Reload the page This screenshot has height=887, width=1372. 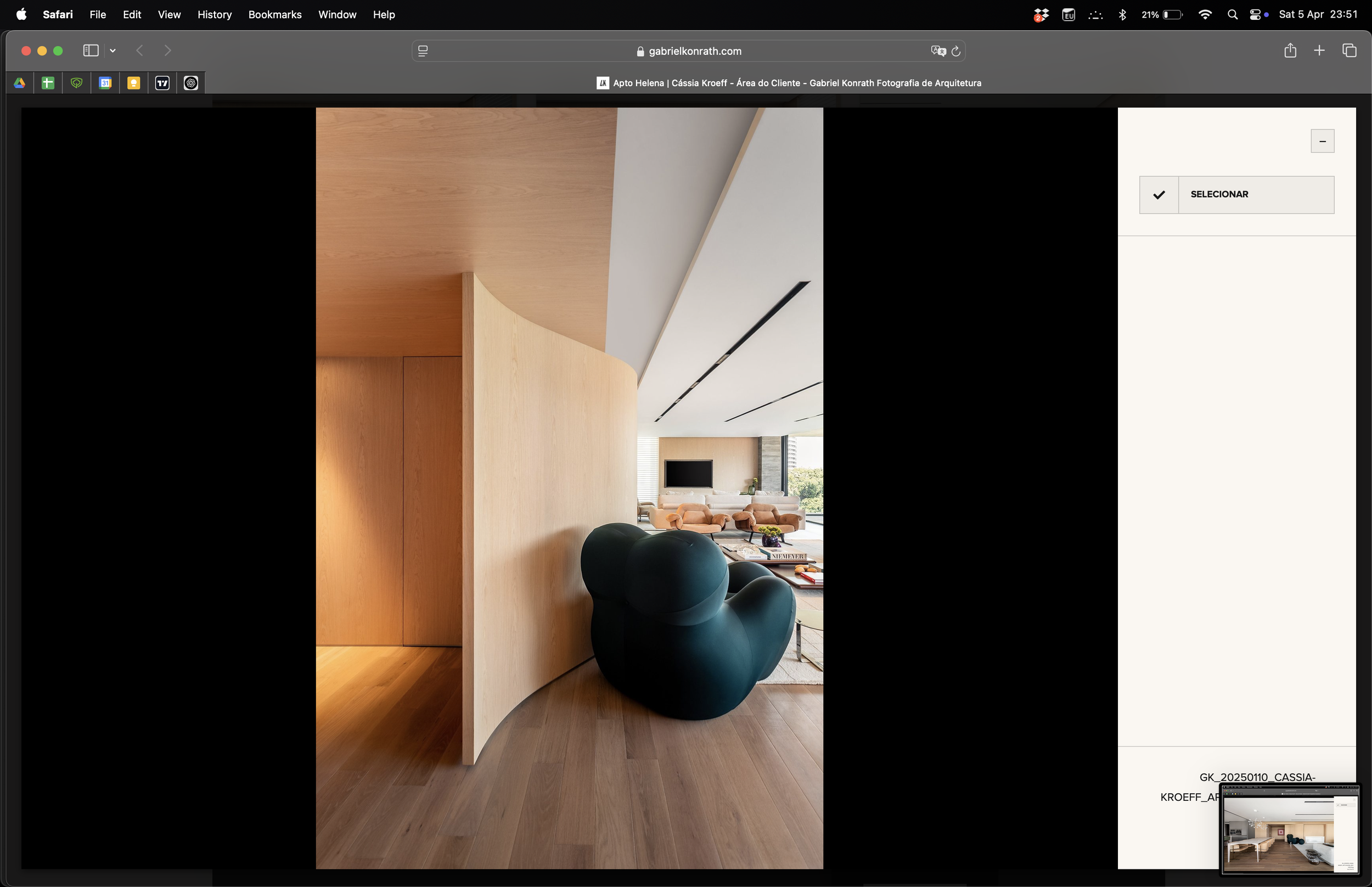click(x=956, y=51)
